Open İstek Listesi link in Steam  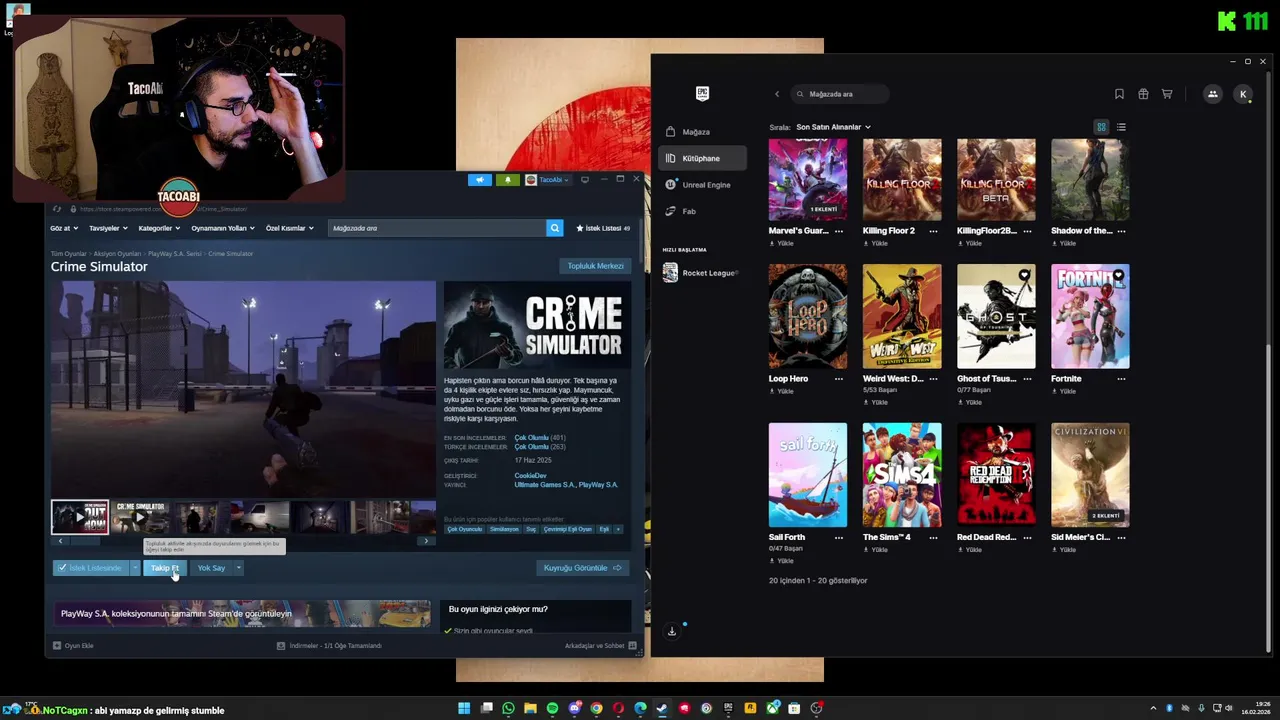point(603,228)
